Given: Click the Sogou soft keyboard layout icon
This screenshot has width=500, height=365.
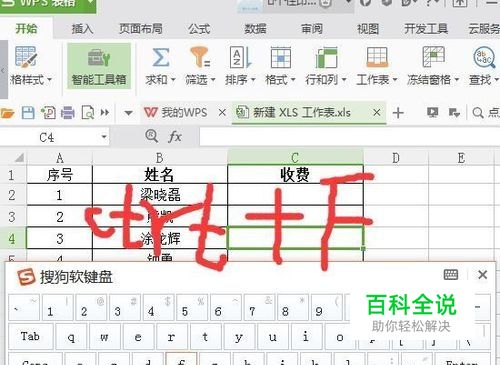Looking at the screenshot, I should click(451, 275).
